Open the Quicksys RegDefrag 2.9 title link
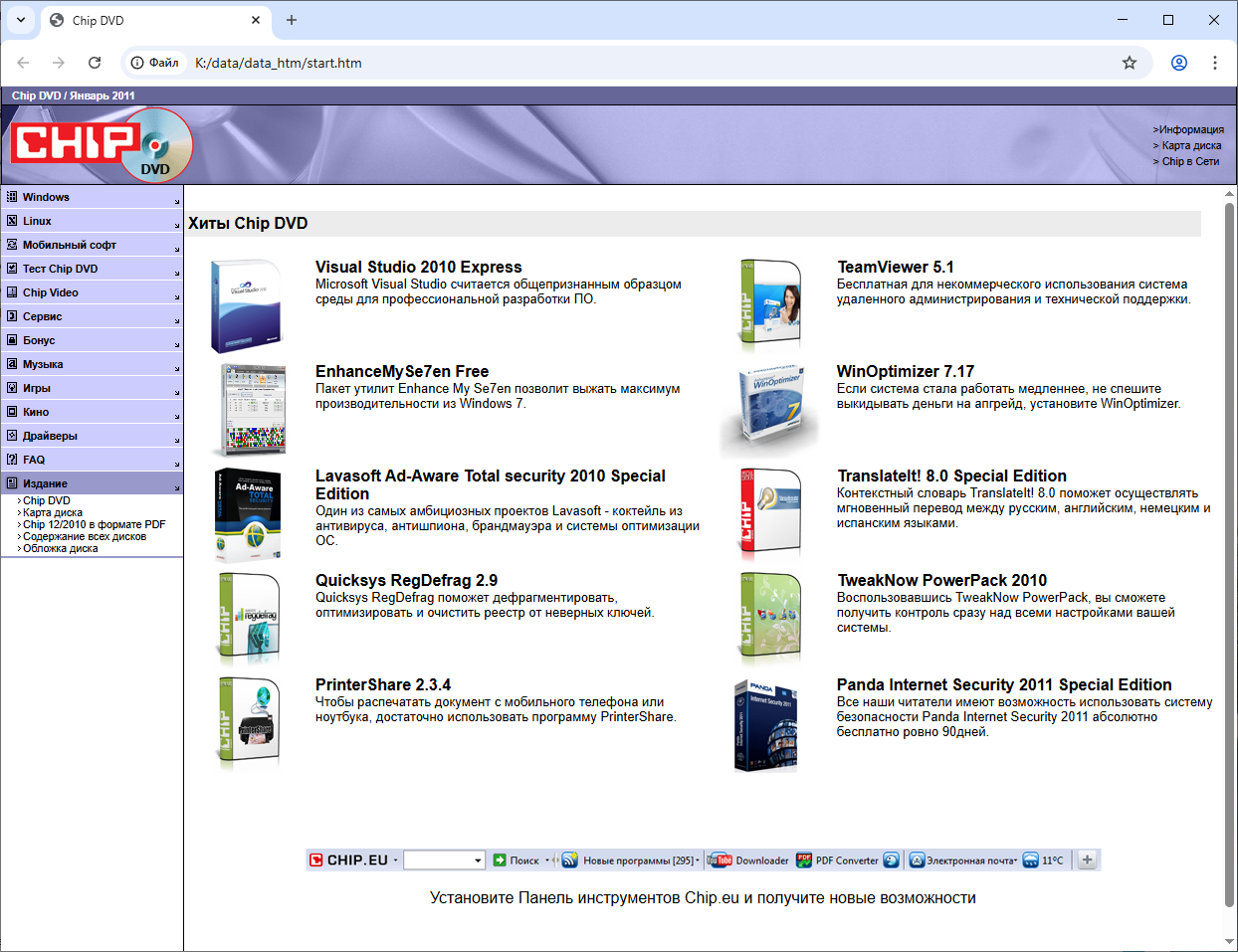 tap(406, 580)
